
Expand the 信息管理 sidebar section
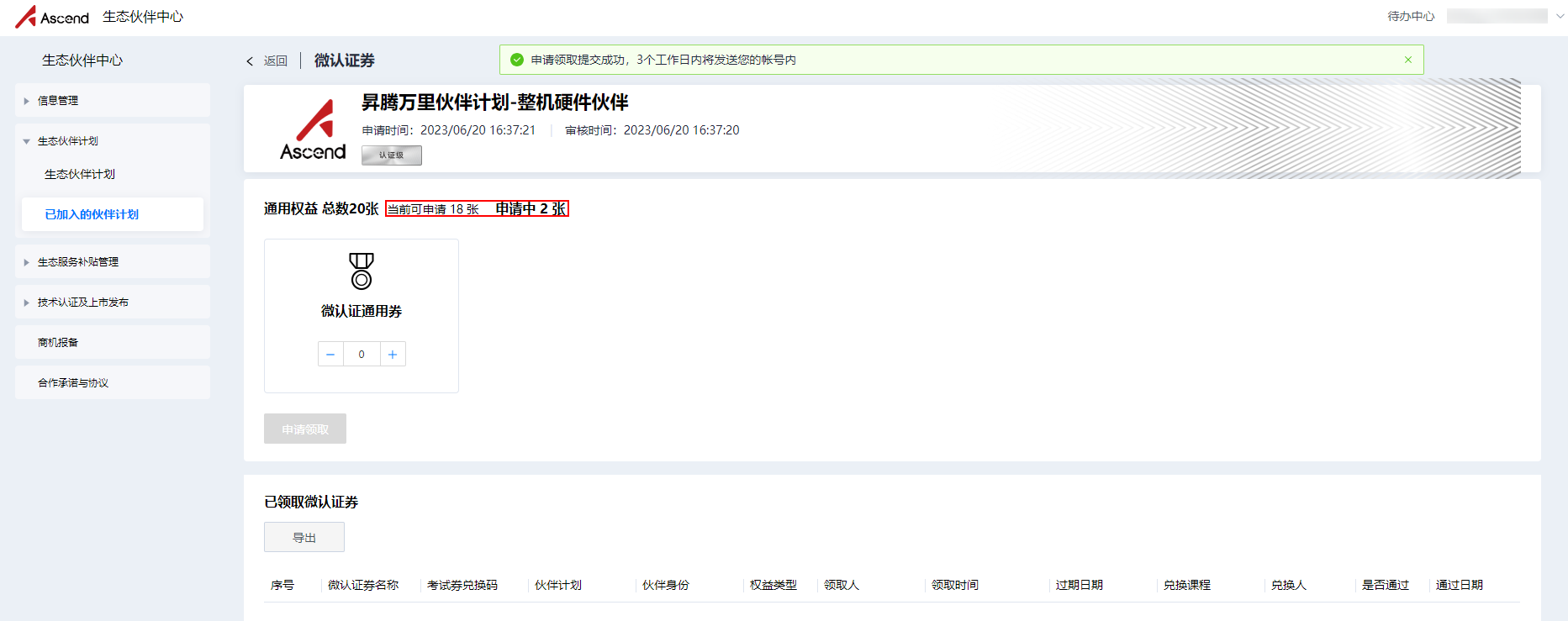113,100
